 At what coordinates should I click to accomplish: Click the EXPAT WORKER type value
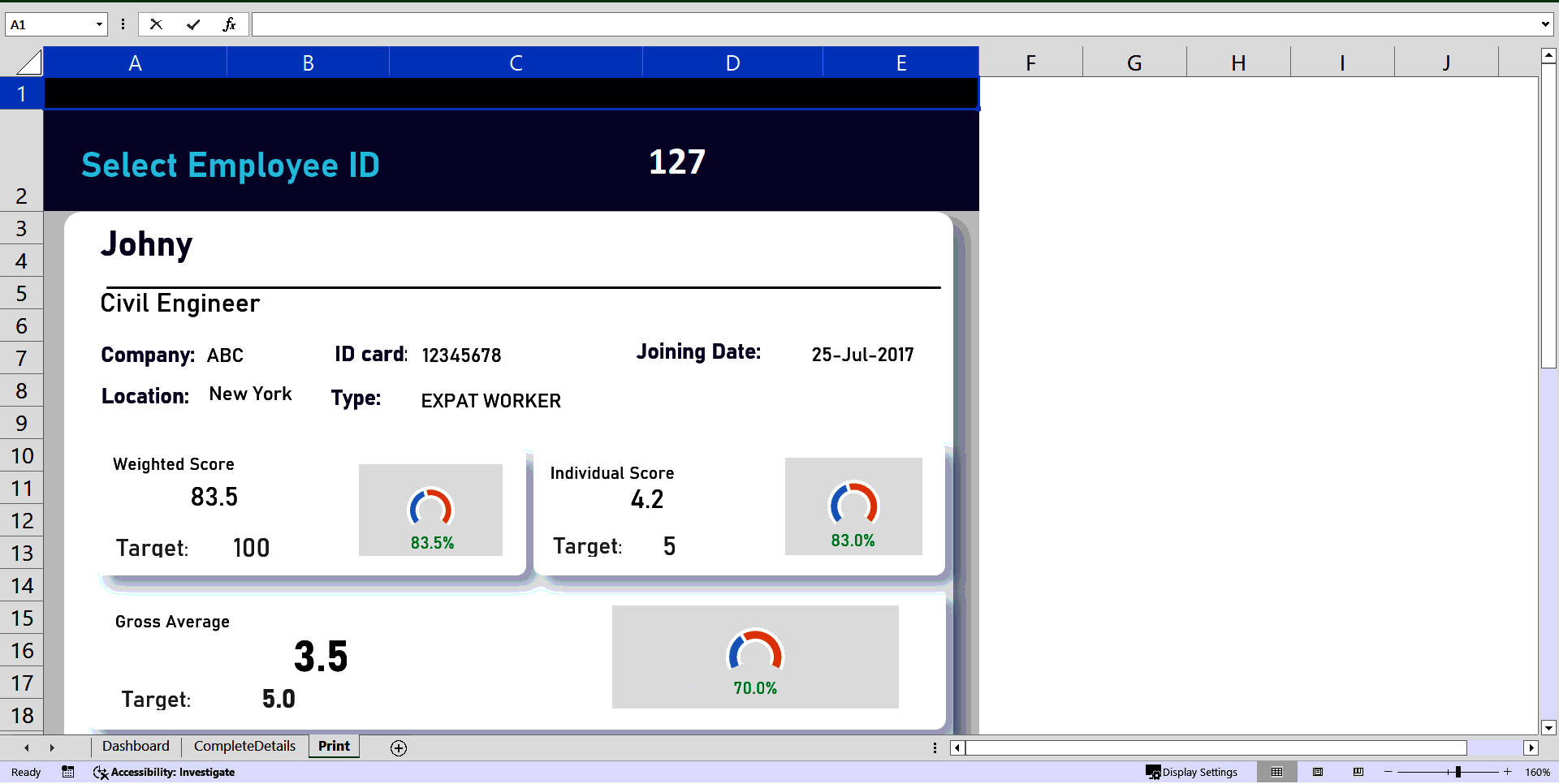click(491, 401)
